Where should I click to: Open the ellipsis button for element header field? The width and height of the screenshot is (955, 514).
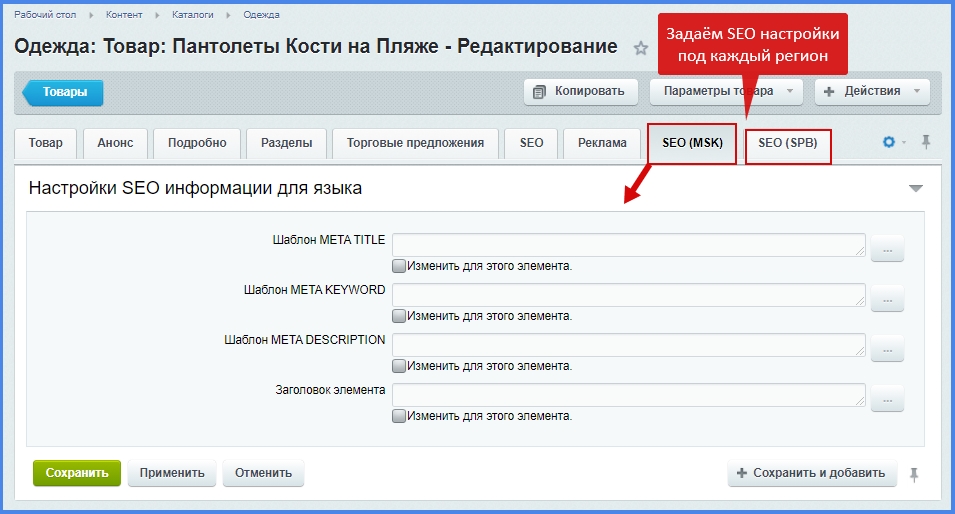887,398
